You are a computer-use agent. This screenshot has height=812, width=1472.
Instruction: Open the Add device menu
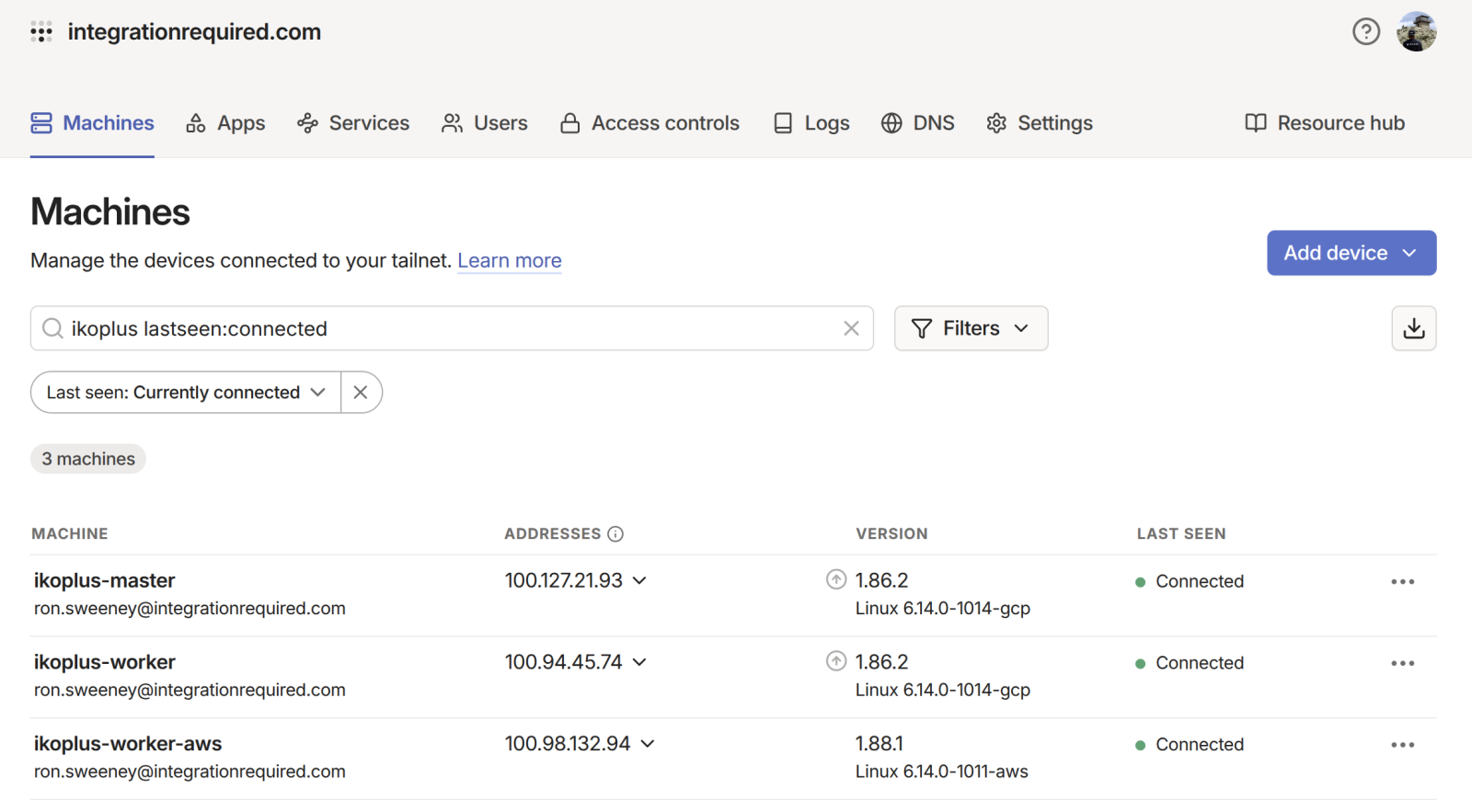click(x=1351, y=253)
